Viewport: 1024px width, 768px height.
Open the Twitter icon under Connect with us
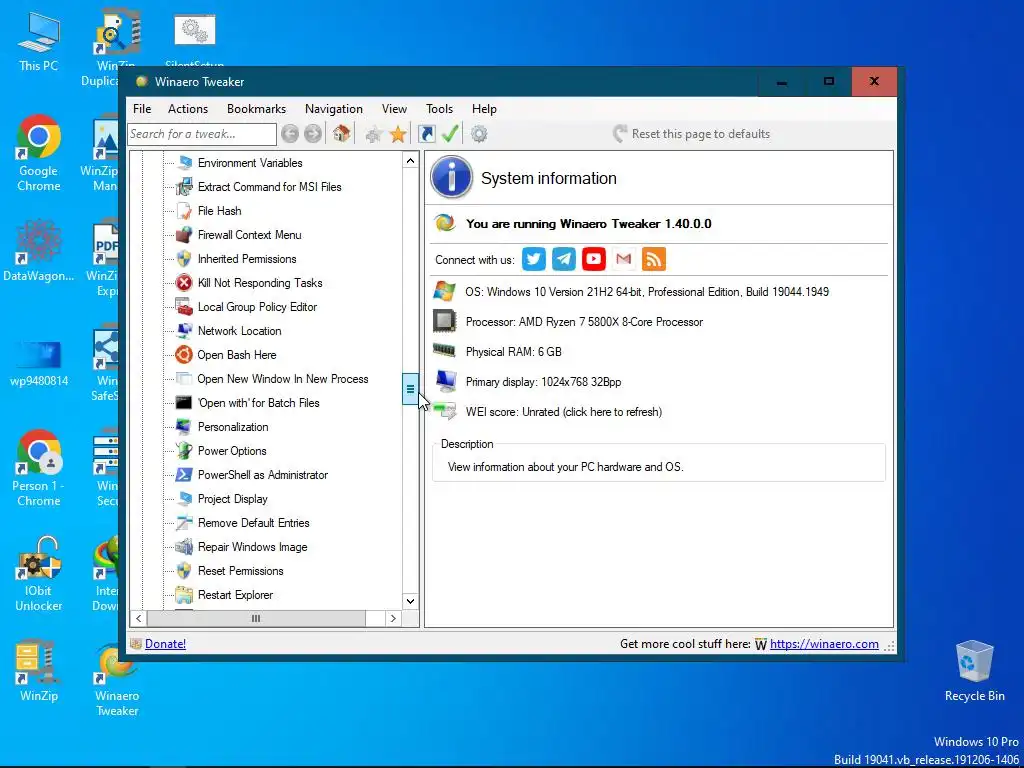point(534,259)
